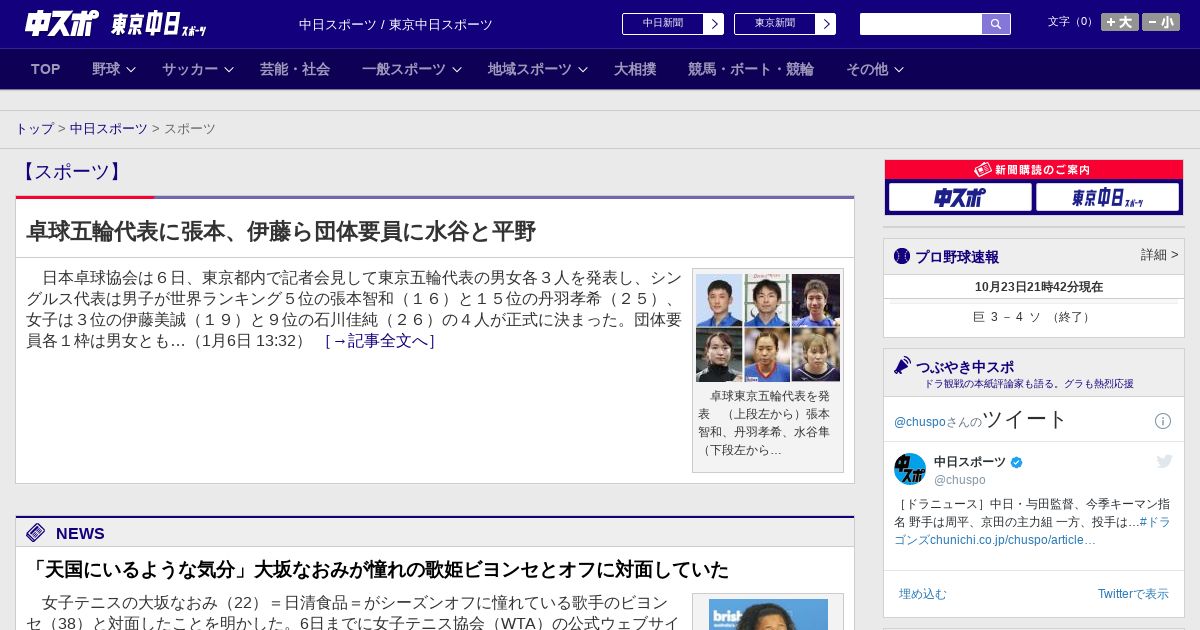Open the 一般スポーツ navigation menu

404,69
